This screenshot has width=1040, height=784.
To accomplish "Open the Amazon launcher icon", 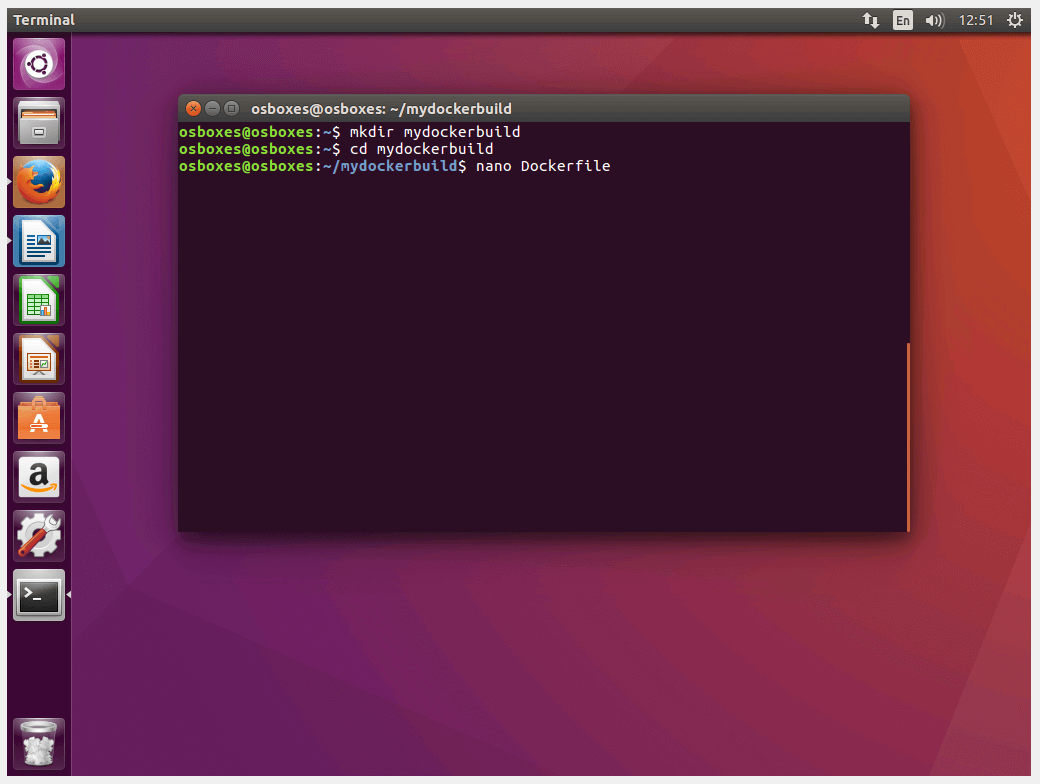I will pyautogui.click(x=39, y=477).
